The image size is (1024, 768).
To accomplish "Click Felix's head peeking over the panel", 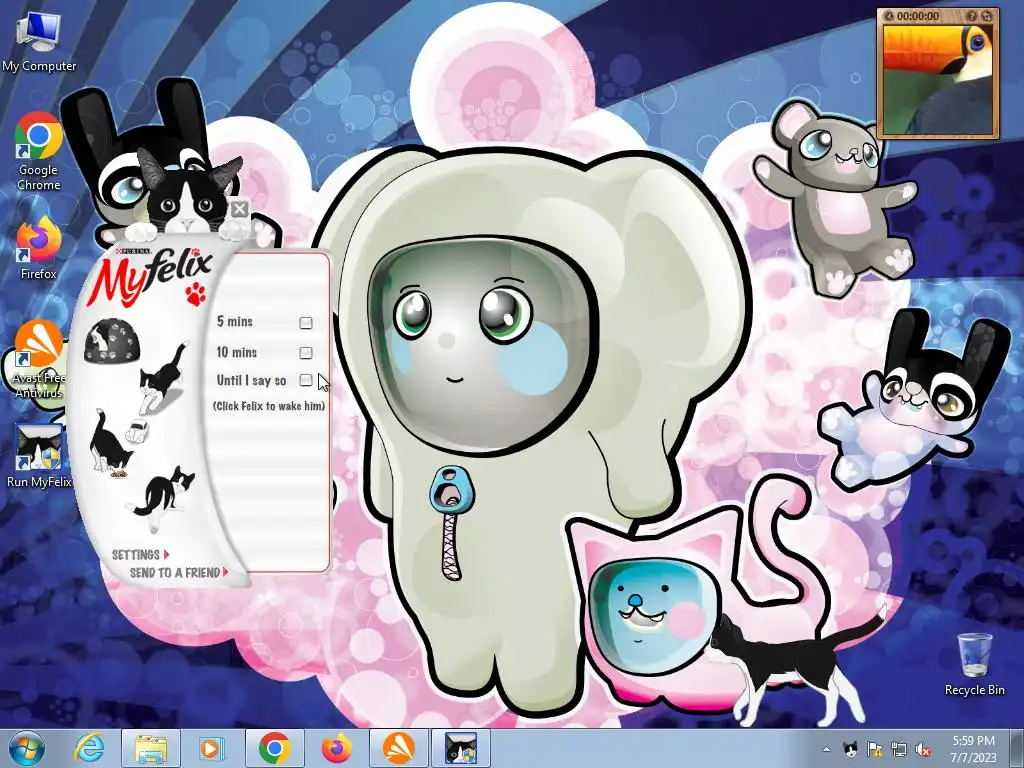I will pyautogui.click(x=187, y=195).
